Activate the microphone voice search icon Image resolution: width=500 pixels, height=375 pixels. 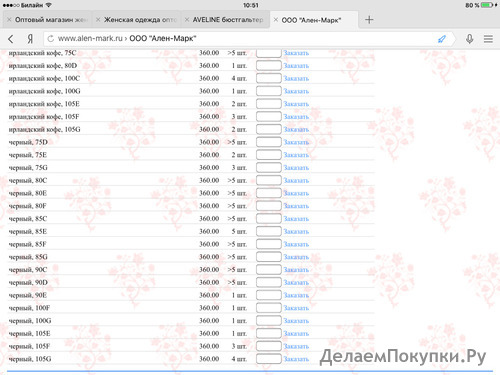pyautogui.click(x=470, y=39)
